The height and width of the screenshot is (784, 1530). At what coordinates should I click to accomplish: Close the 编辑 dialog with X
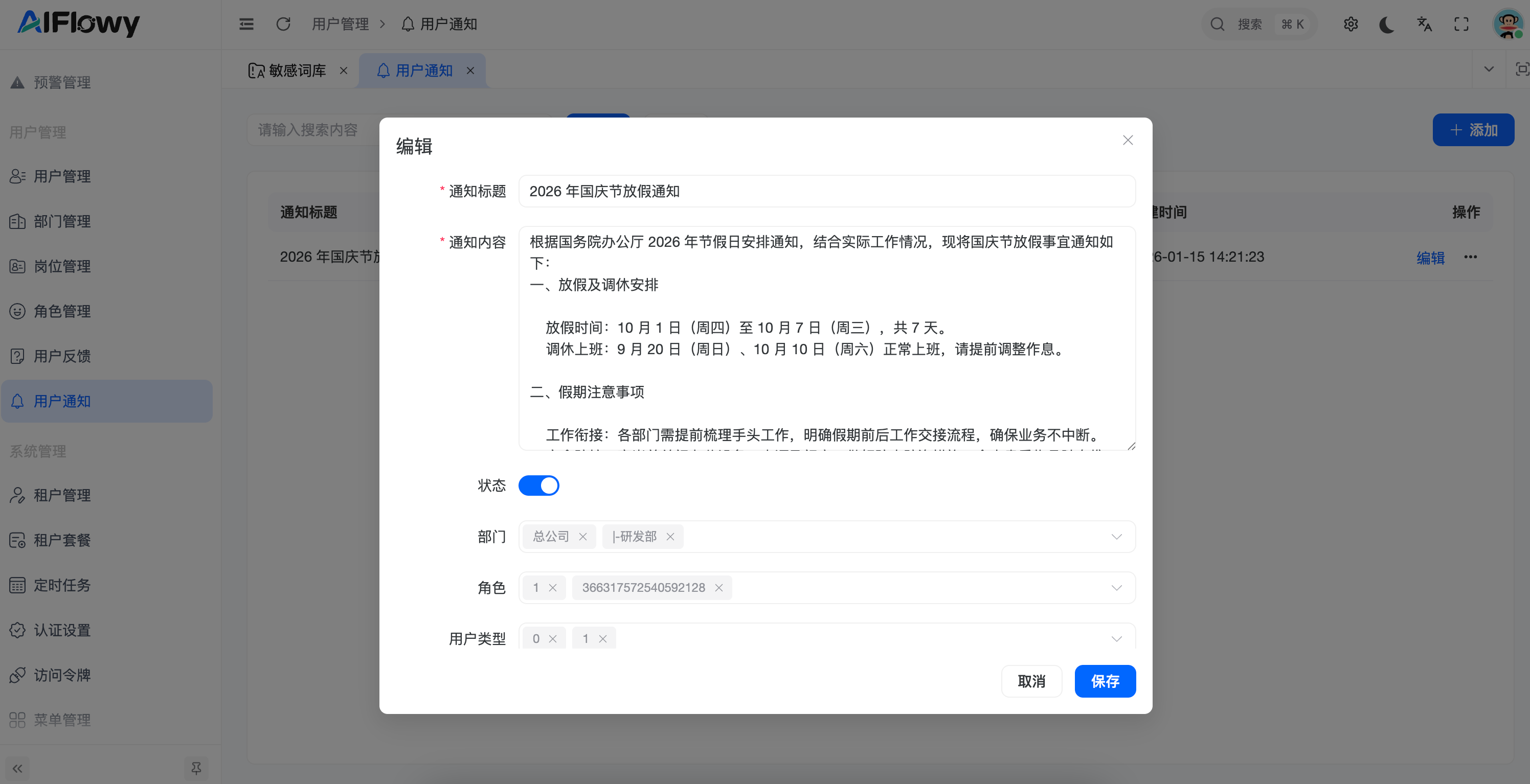click(1128, 140)
